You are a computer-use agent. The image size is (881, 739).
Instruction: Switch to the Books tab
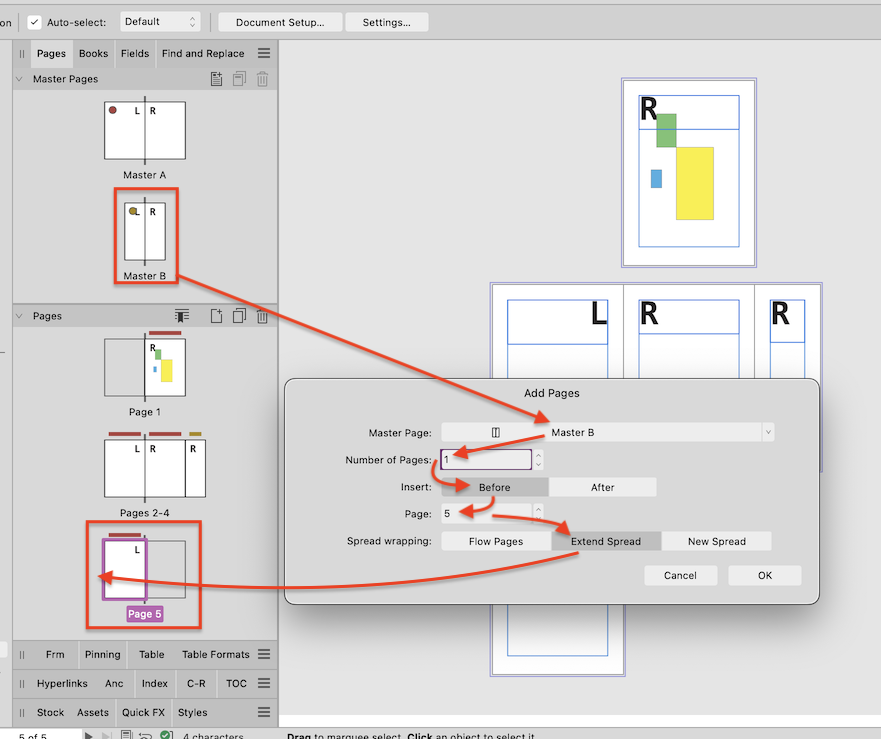click(93, 53)
